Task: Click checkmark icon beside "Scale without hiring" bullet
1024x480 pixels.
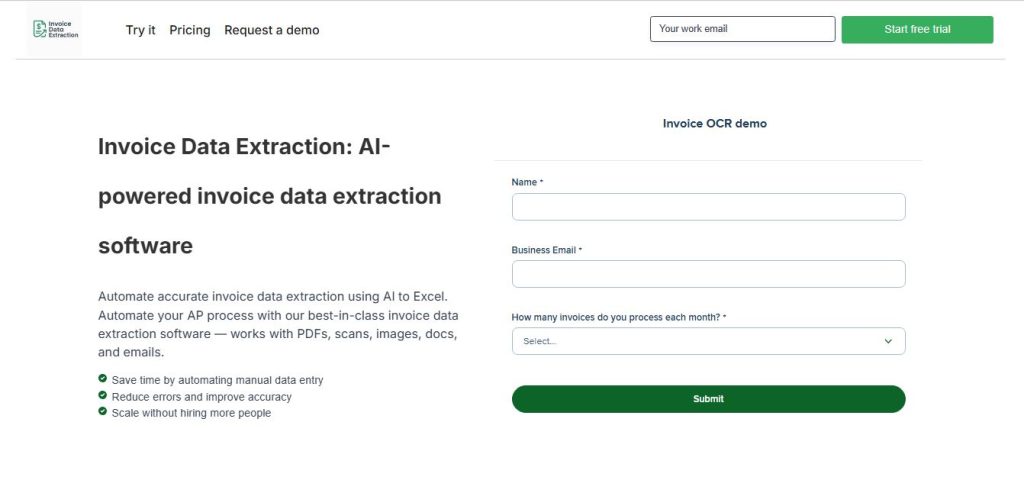Action: point(102,412)
